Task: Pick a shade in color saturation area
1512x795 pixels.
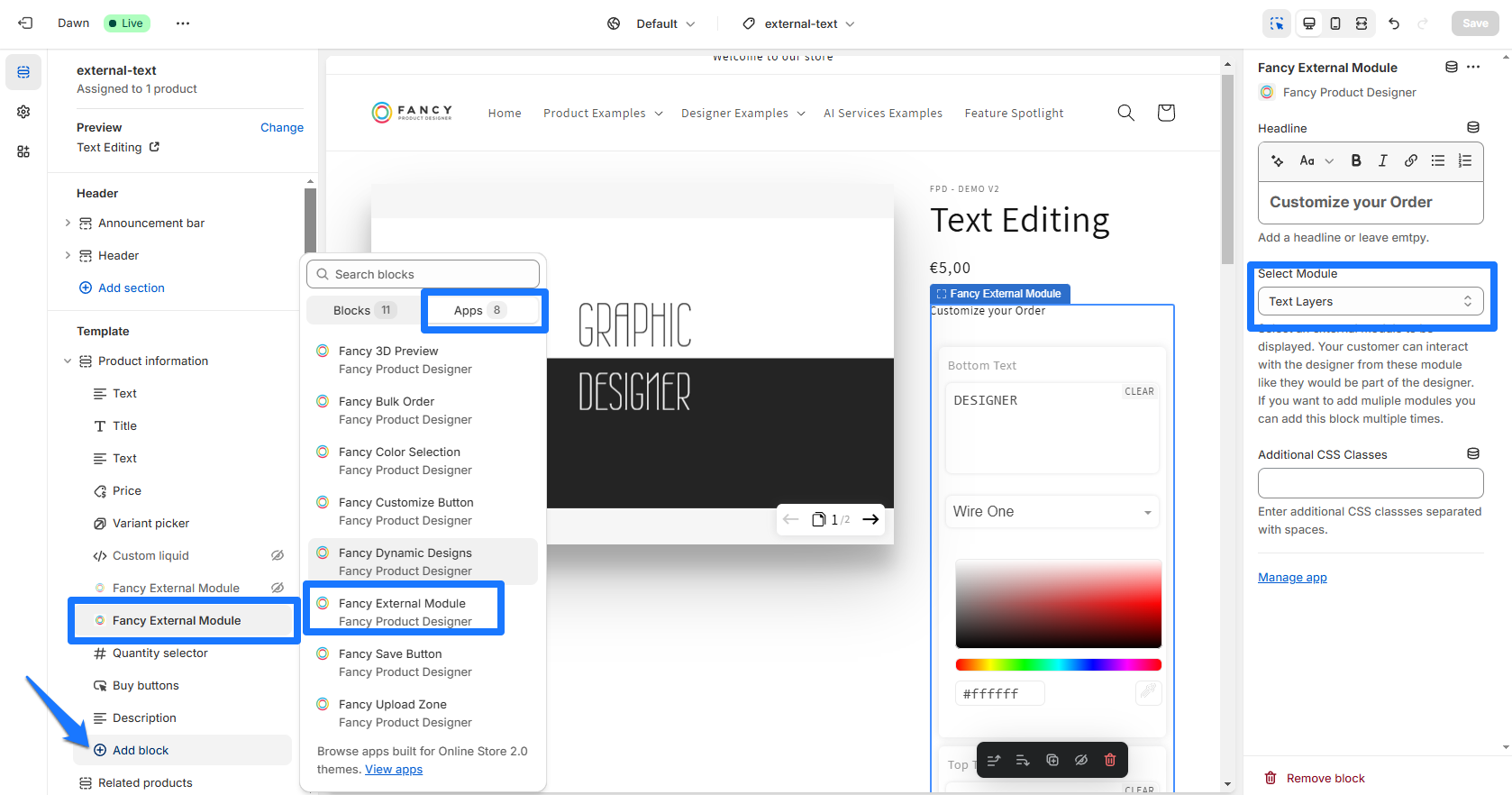Action: [x=1059, y=603]
